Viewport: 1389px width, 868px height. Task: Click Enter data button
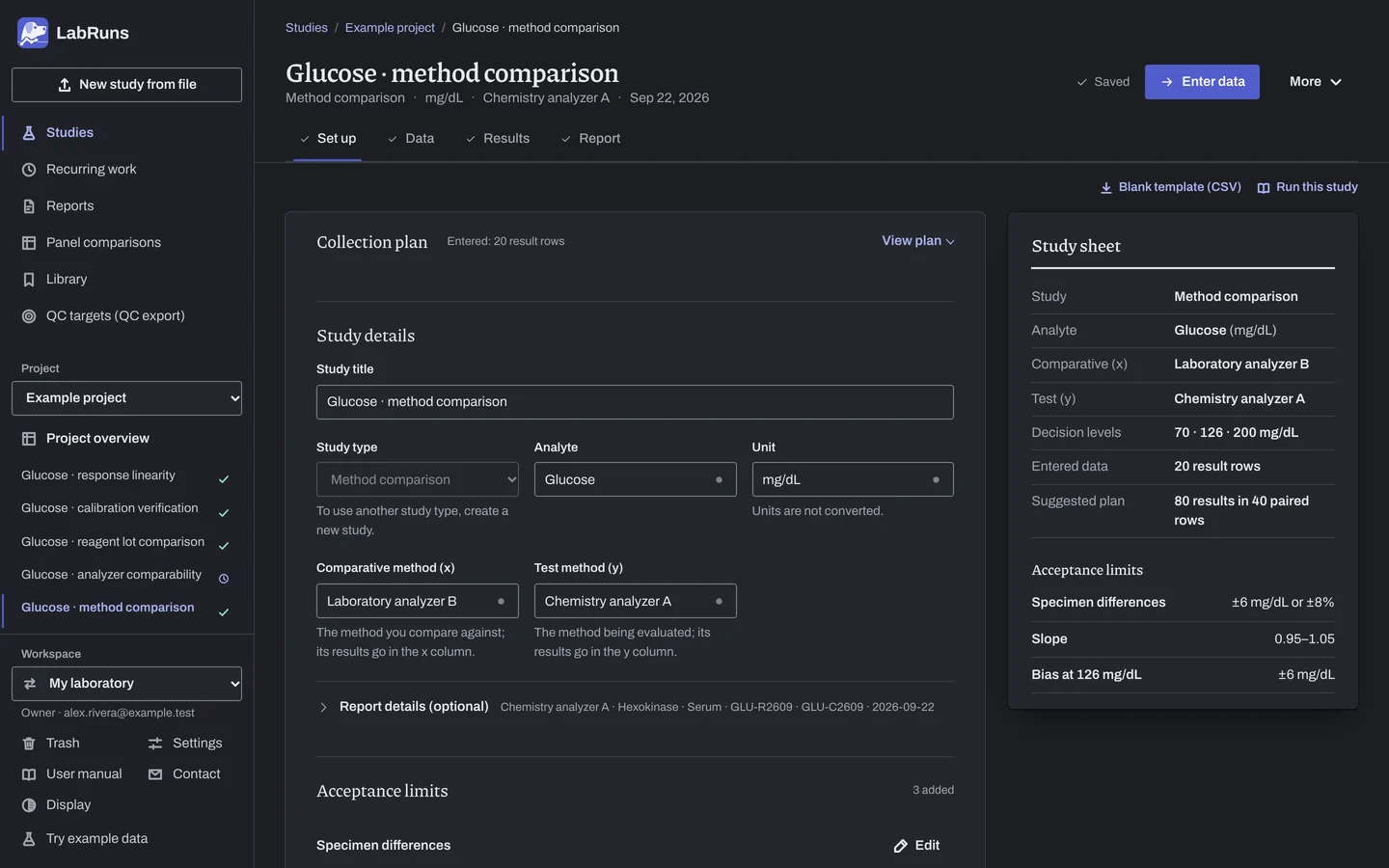(x=1202, y=82)
